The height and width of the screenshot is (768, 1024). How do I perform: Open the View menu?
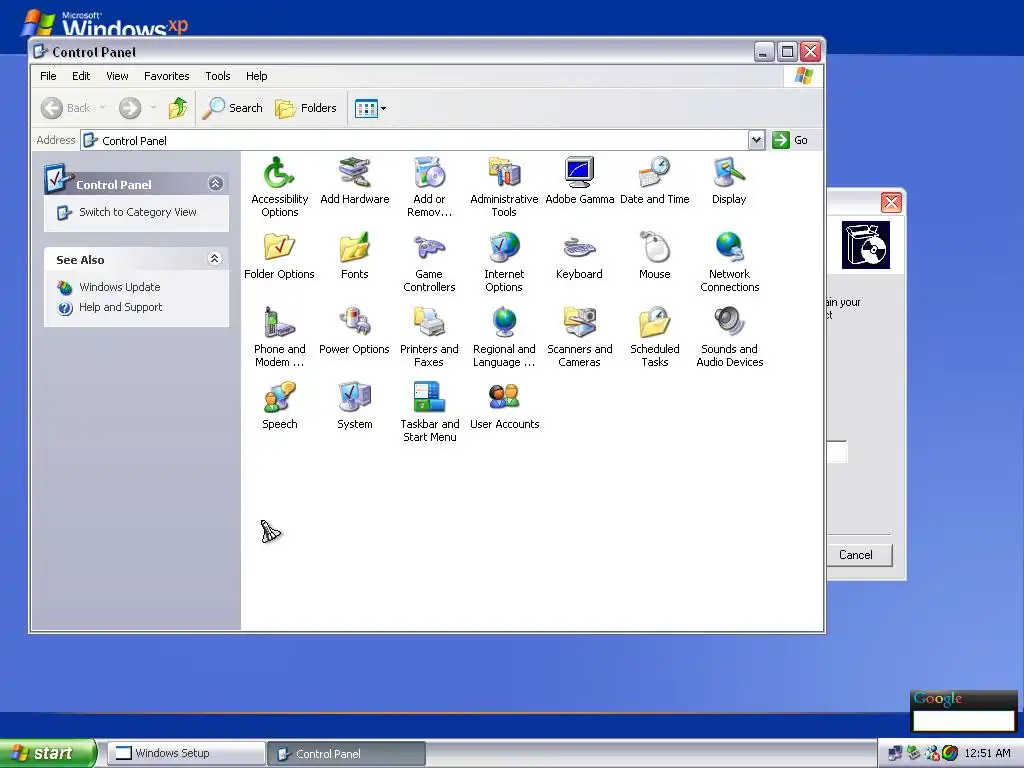118,76
